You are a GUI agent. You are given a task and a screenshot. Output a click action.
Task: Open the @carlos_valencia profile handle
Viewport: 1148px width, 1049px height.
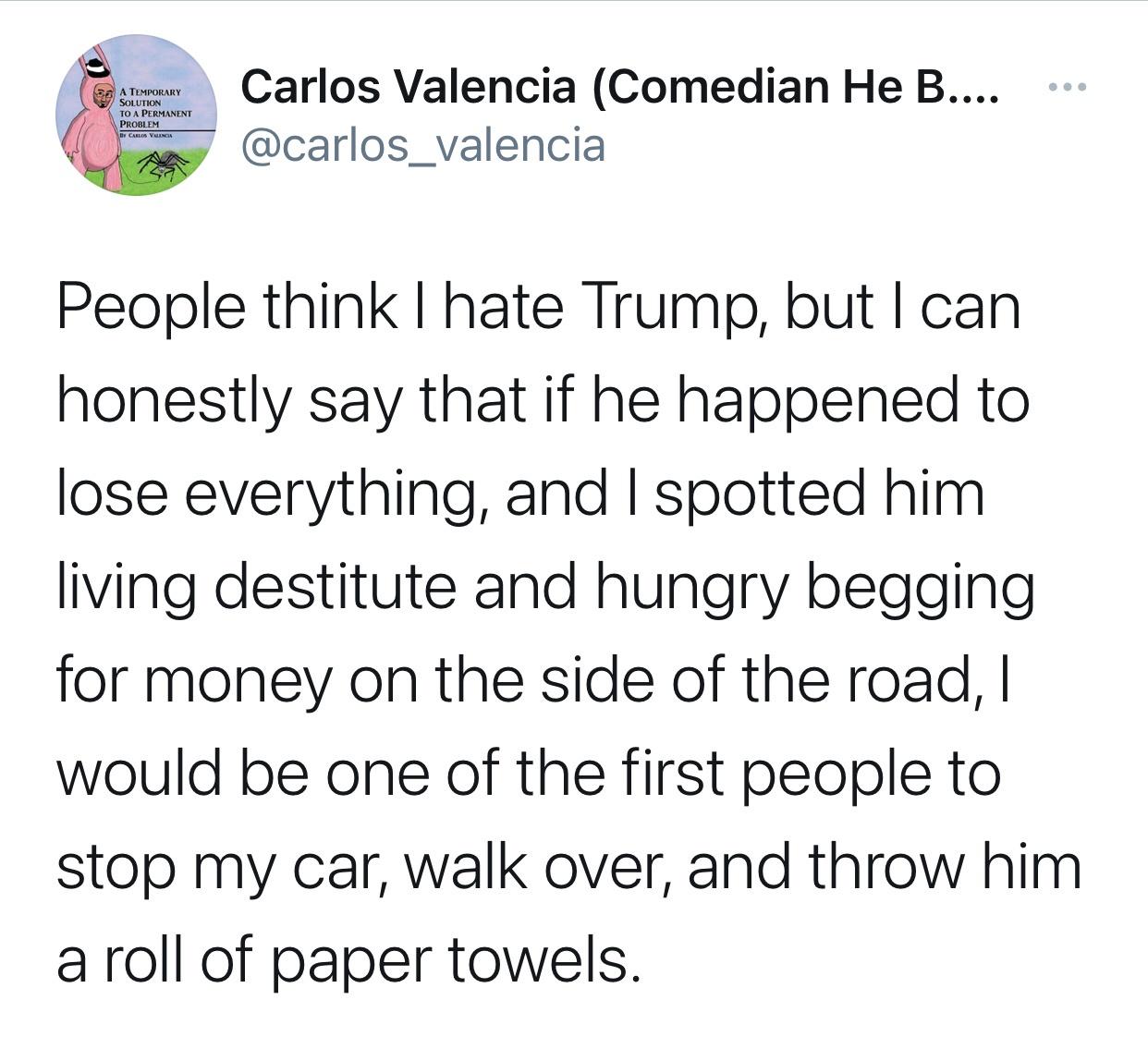(x=425, y=143)
